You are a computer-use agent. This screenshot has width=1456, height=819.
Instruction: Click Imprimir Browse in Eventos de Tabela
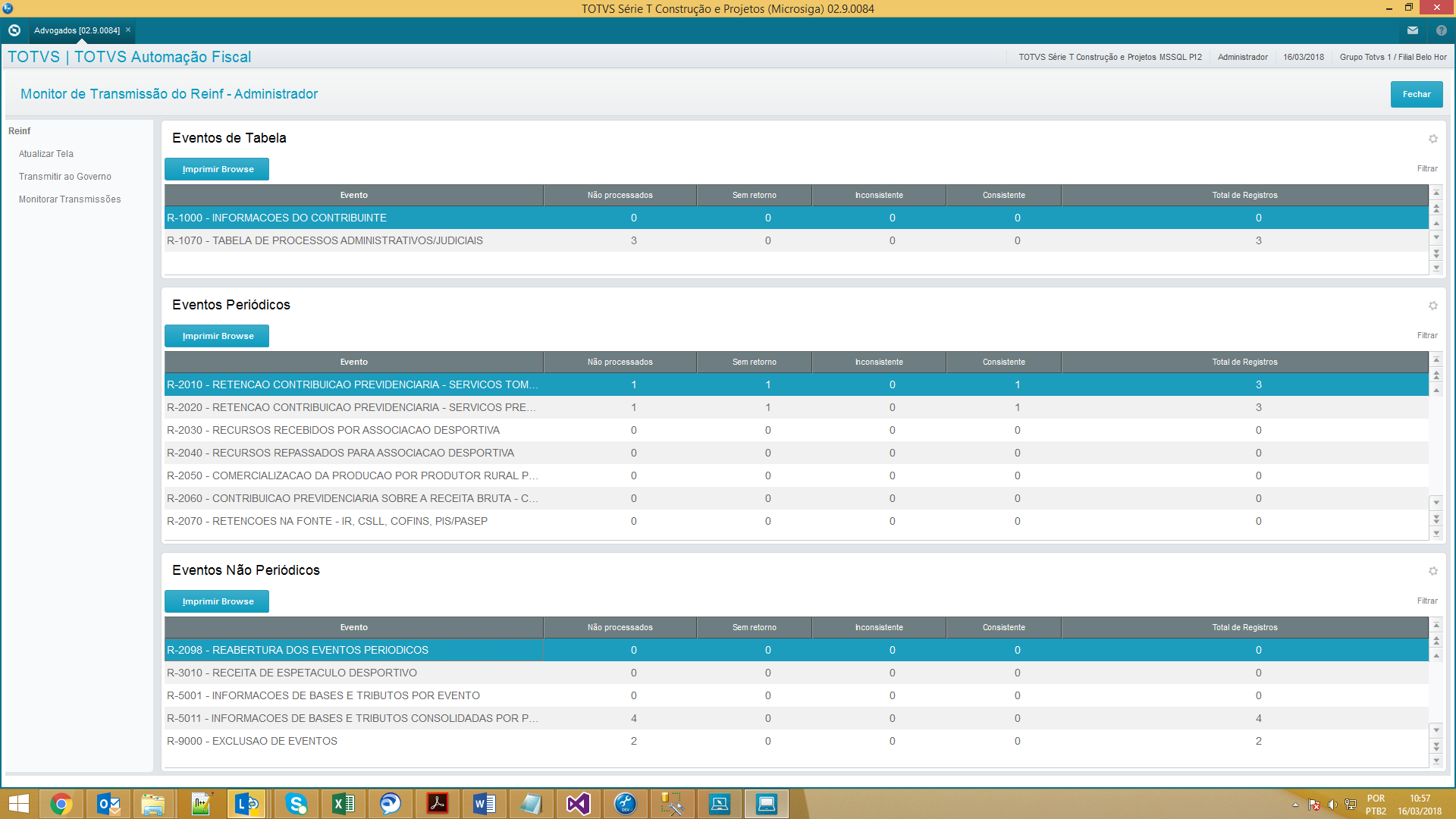(x=217, y=169)
